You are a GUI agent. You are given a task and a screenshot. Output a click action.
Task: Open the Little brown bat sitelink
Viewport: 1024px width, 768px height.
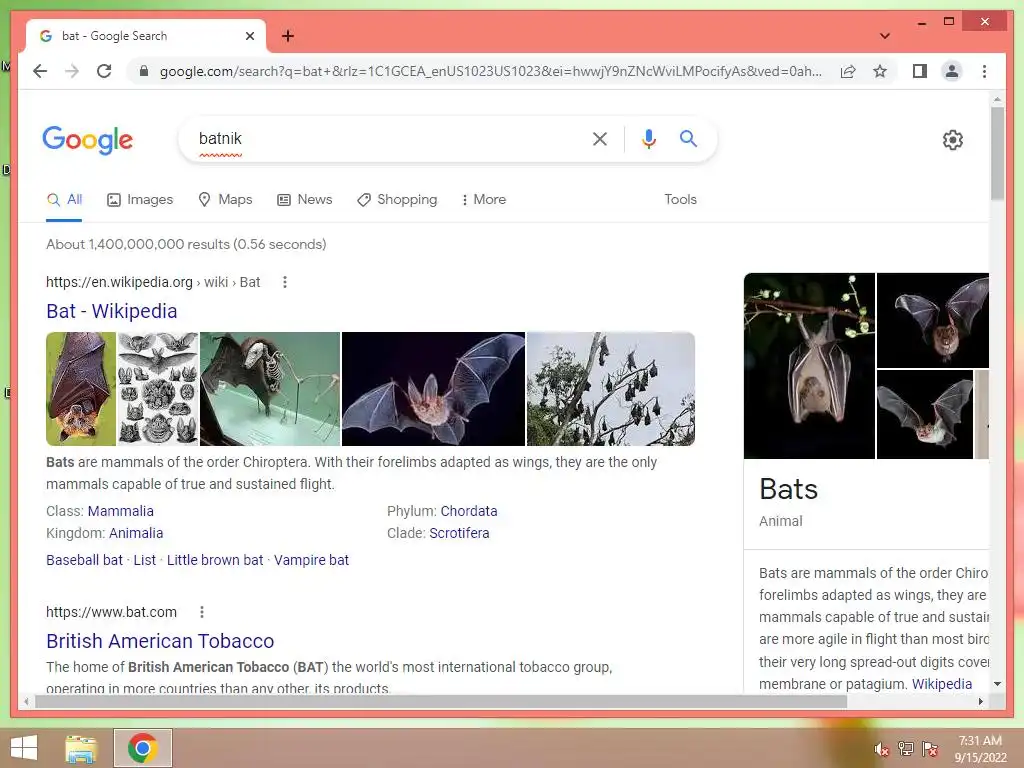215,560
